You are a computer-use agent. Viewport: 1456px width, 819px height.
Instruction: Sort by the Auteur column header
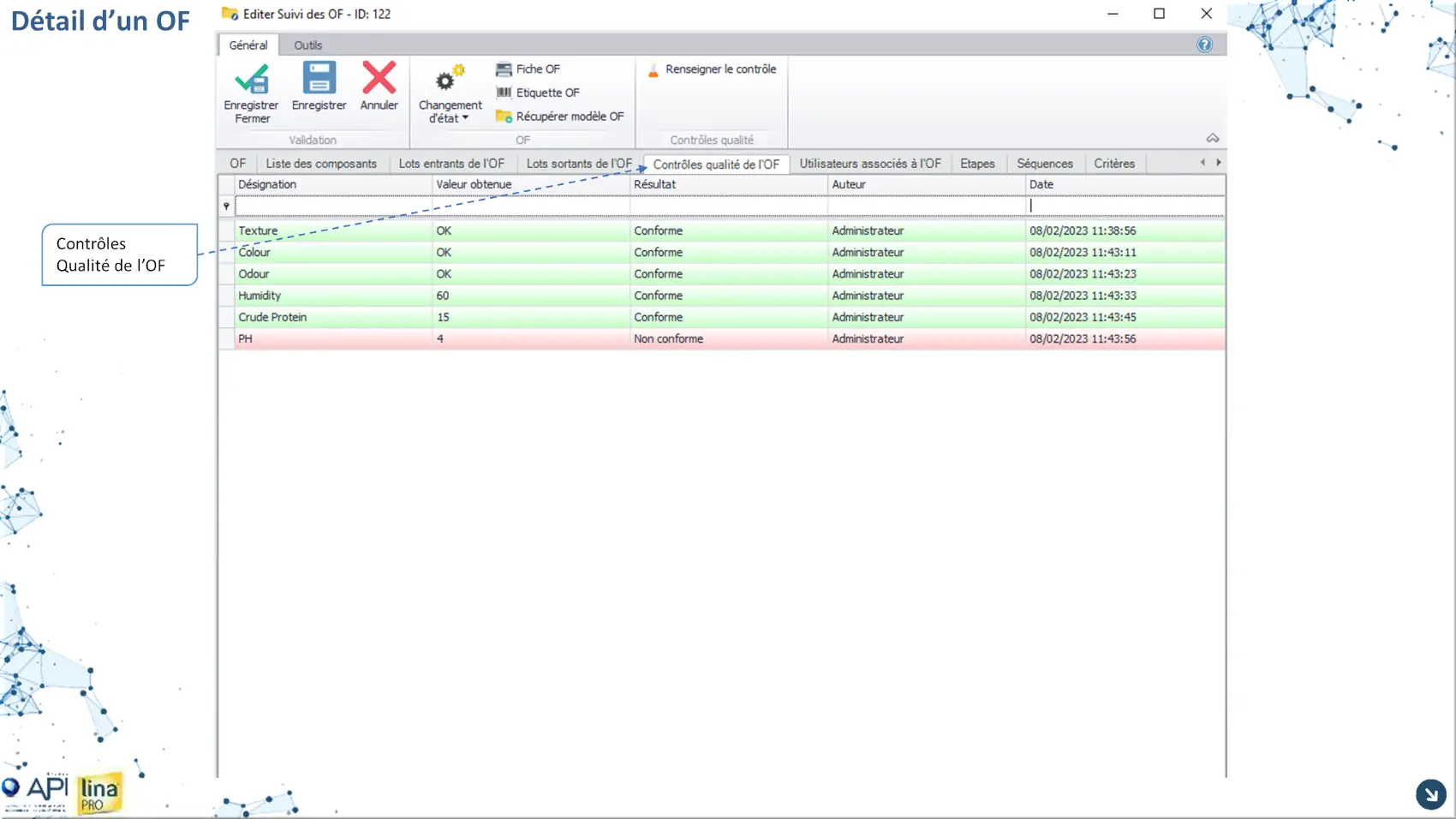(x=927, y=184)
